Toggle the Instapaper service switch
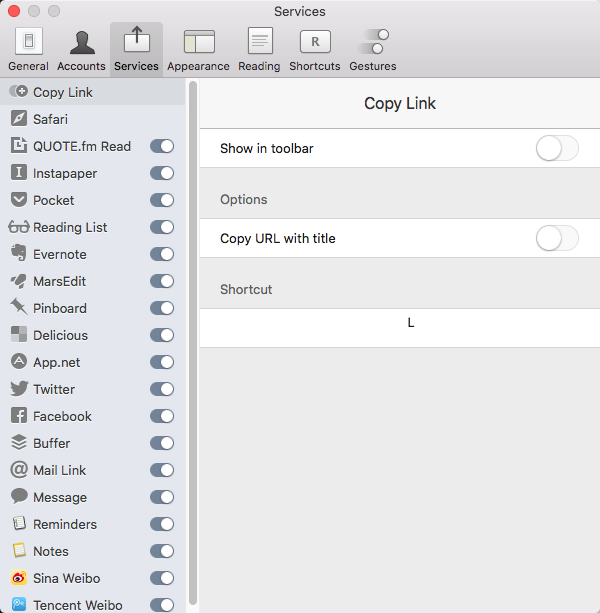 tap(162, 173)
